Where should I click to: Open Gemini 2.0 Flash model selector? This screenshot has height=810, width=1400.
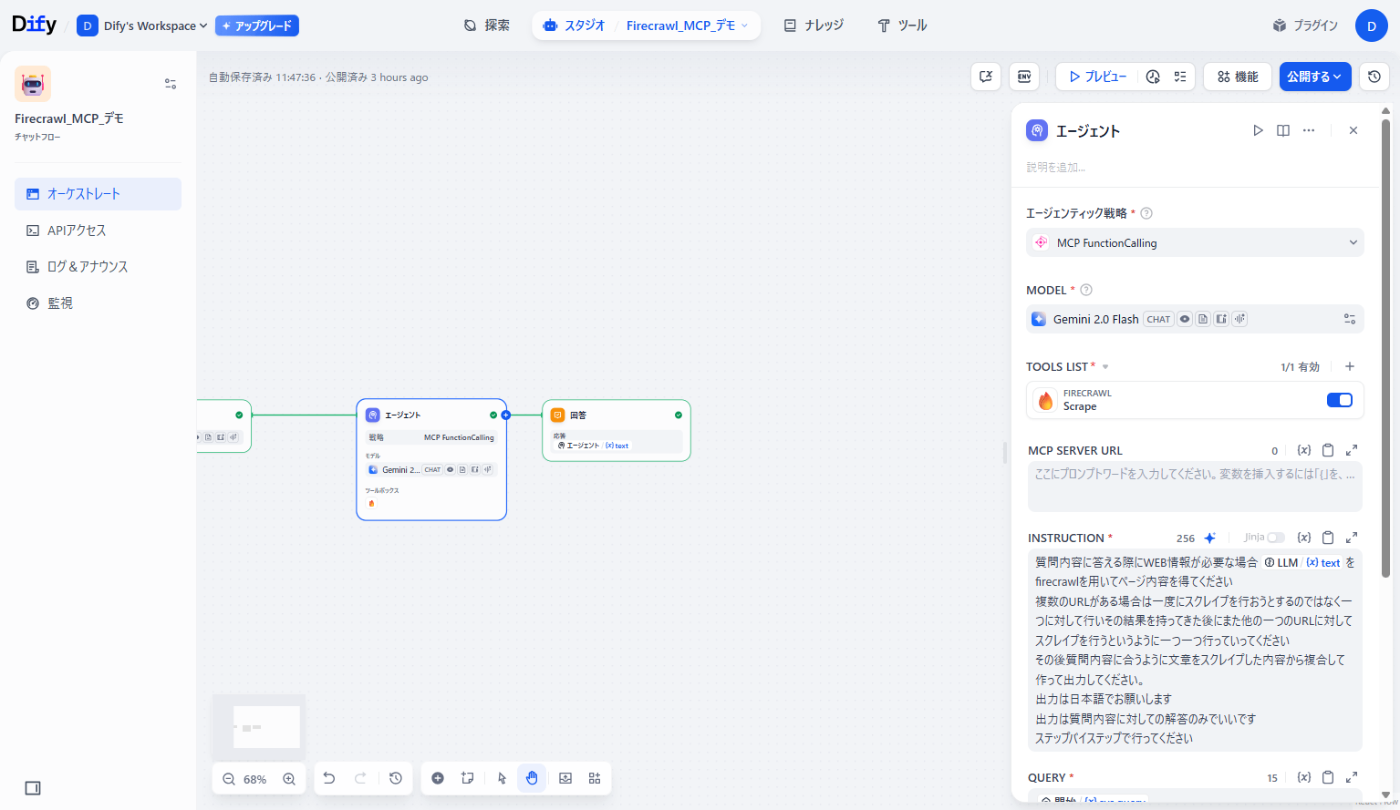1195,319
